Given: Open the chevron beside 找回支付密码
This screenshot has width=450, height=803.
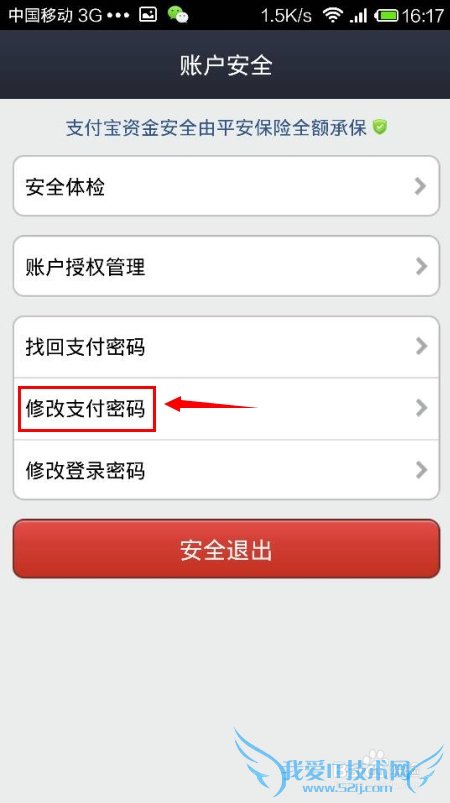Looking at the screenshot, I should [x=421, y=346].
